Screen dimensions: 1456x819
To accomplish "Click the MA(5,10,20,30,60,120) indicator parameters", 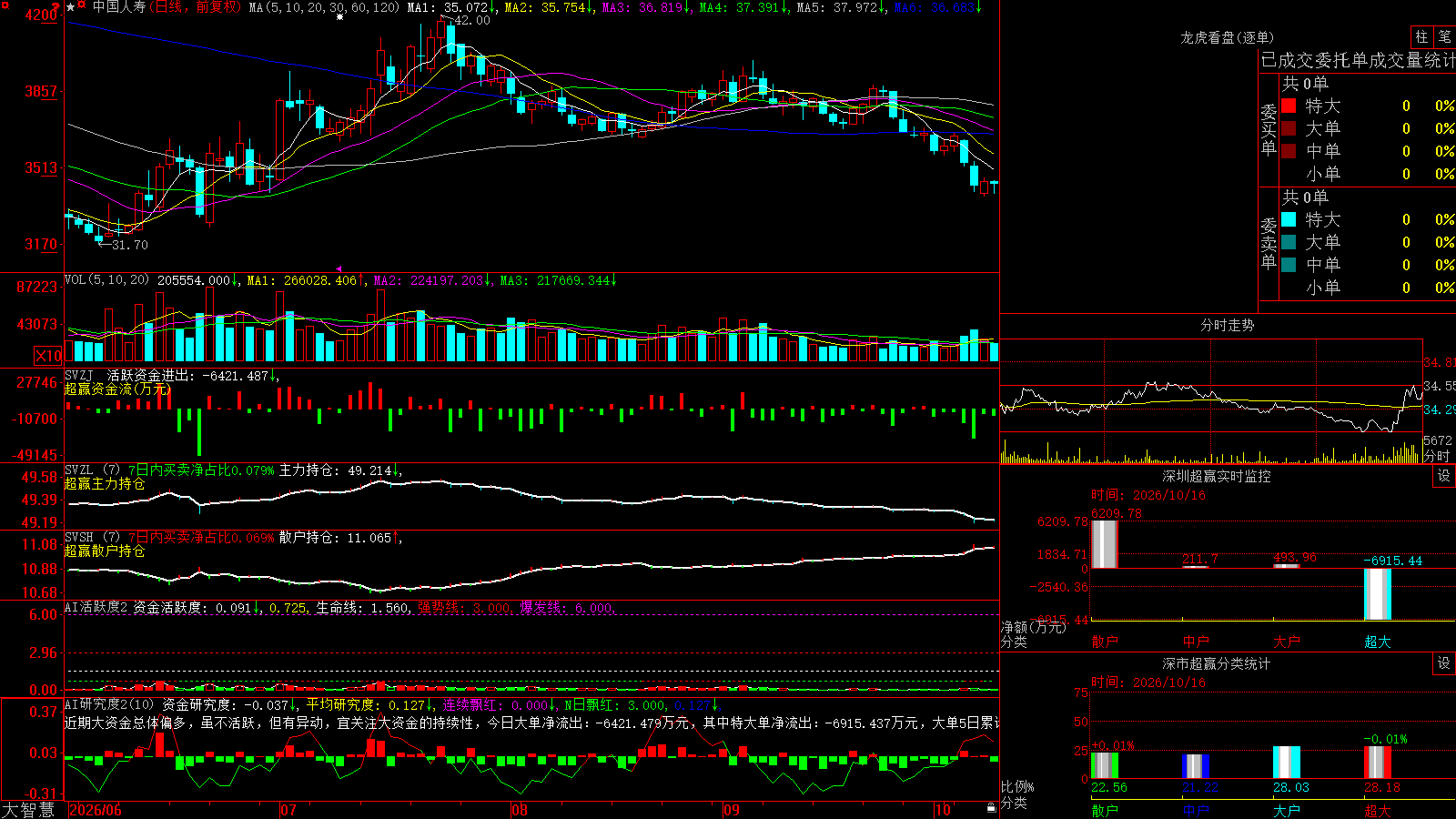I will 325,7.
